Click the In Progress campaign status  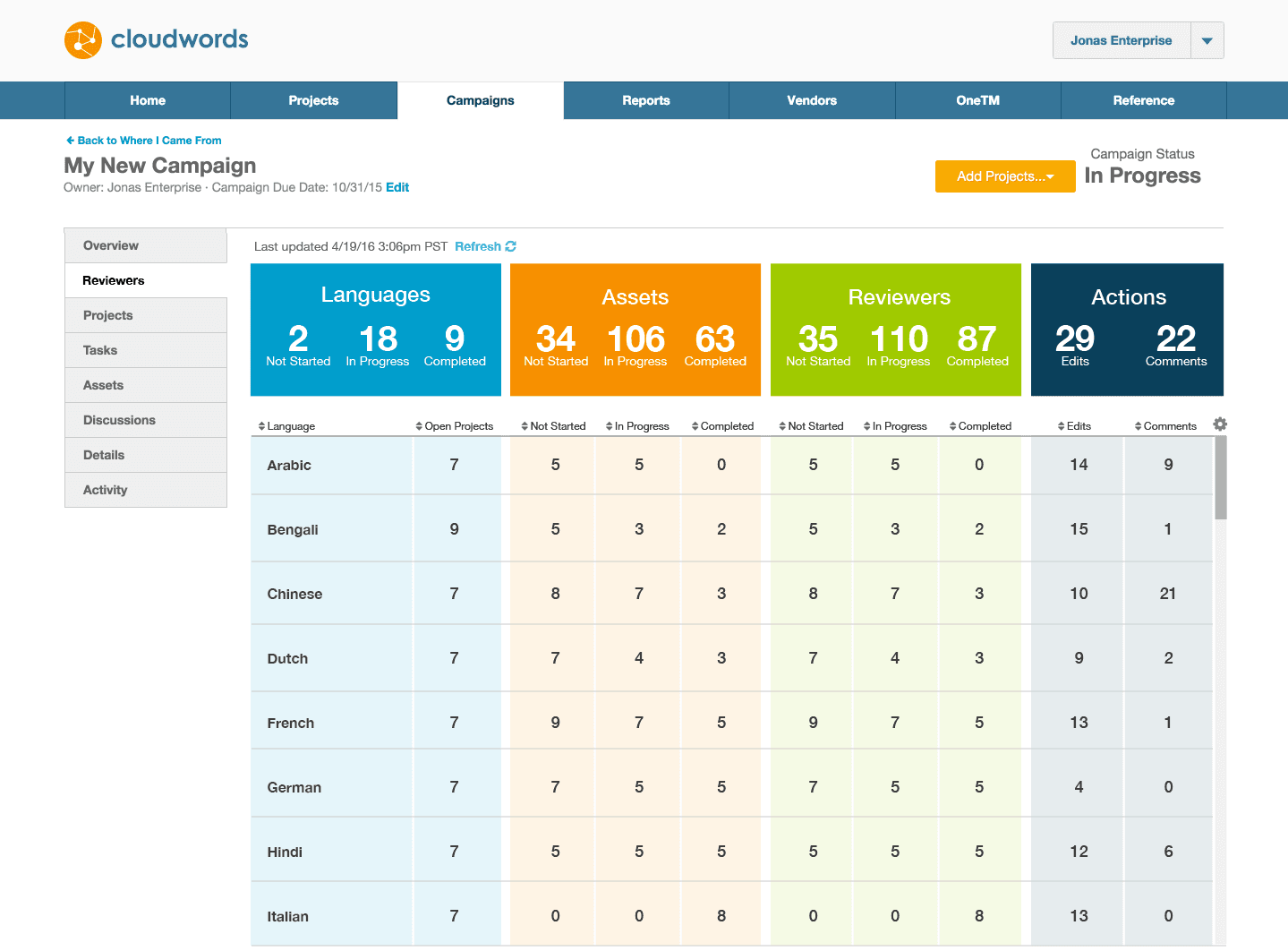pyautogui.click(x=1143, y=176)
